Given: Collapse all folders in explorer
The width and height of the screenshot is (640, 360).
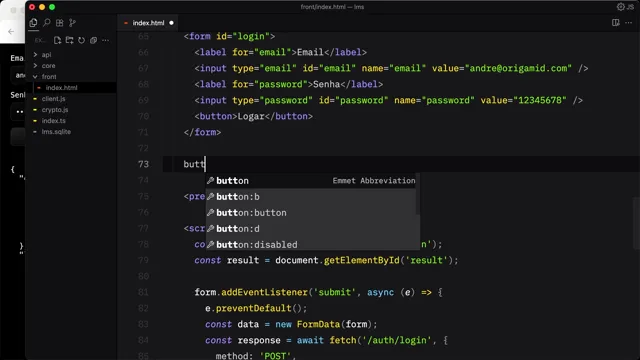Looking at the screenshot, I should (93, 40).
